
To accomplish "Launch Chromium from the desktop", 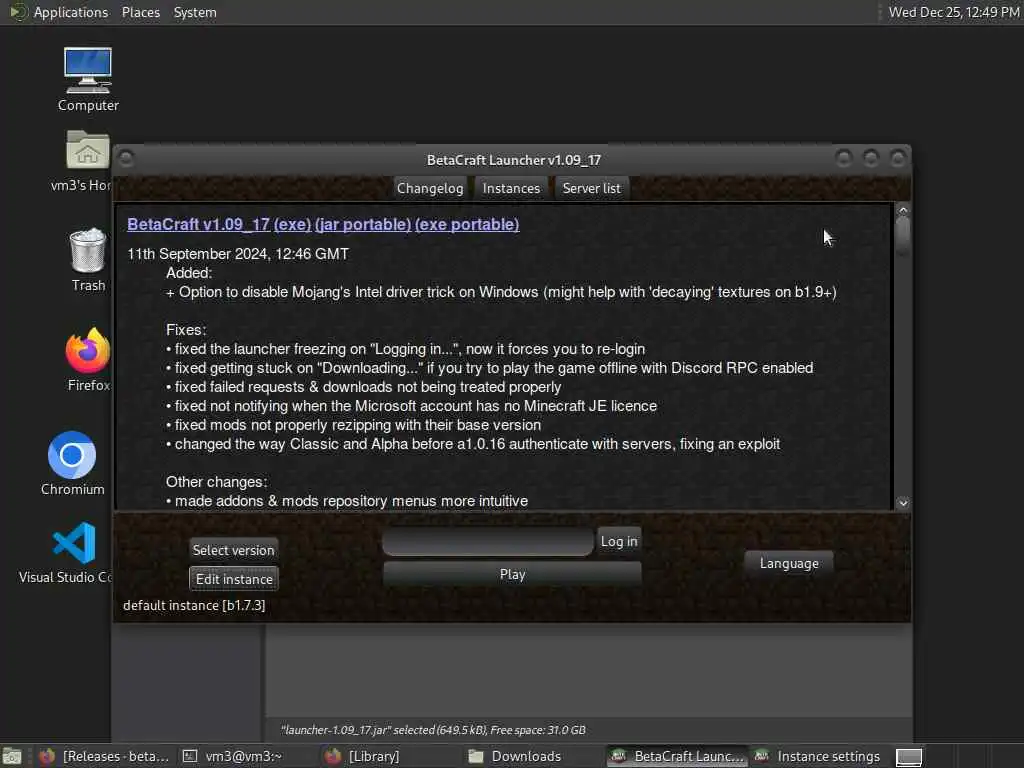I will click(x=72, y=463).
